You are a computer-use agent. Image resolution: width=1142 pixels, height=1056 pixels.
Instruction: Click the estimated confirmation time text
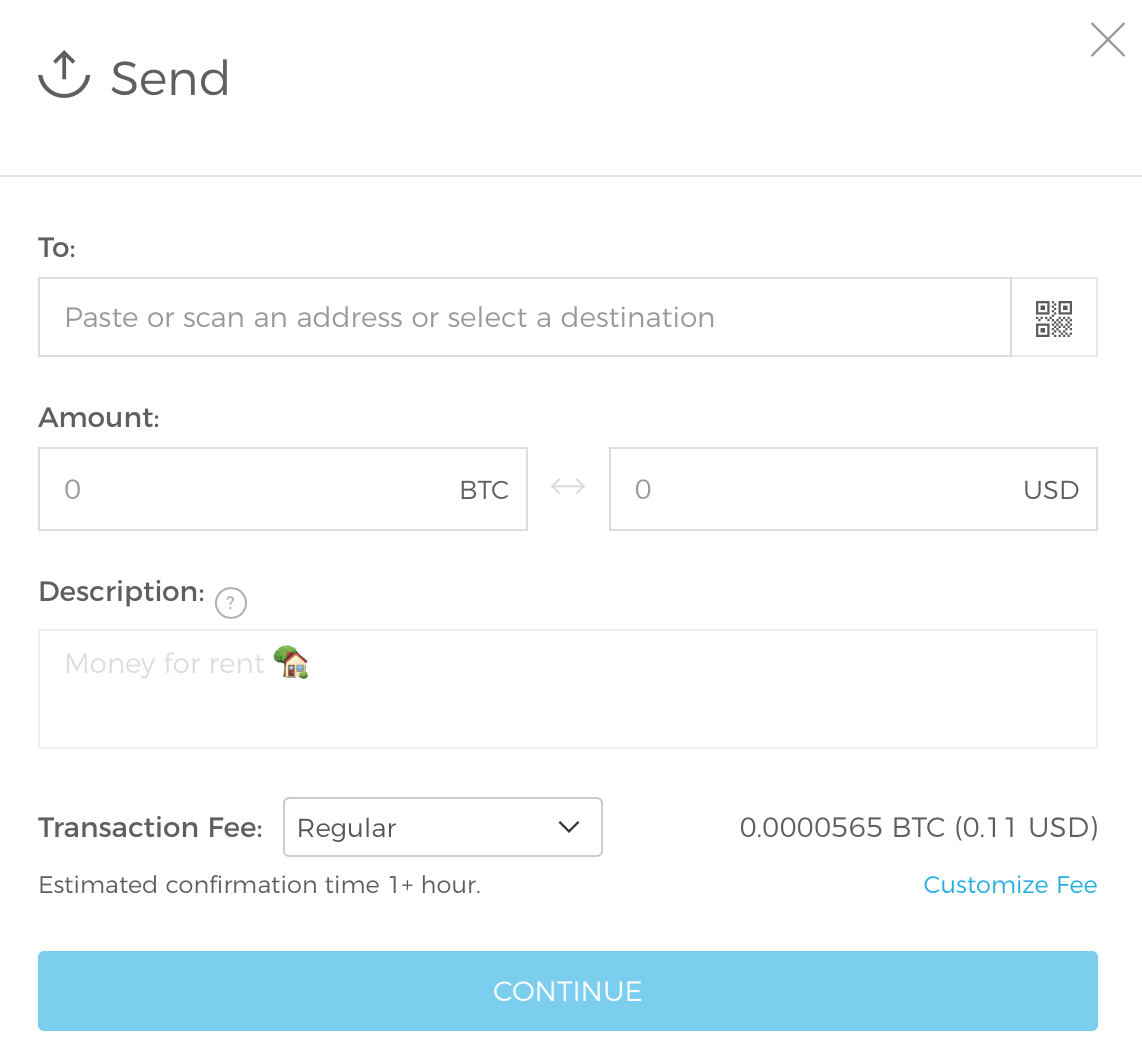259,885
